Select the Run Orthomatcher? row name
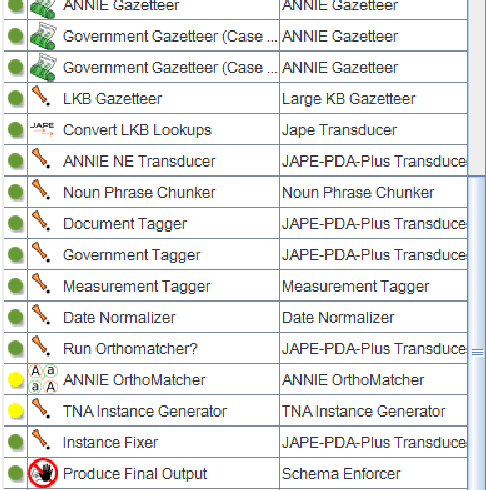 pos(130,349)
